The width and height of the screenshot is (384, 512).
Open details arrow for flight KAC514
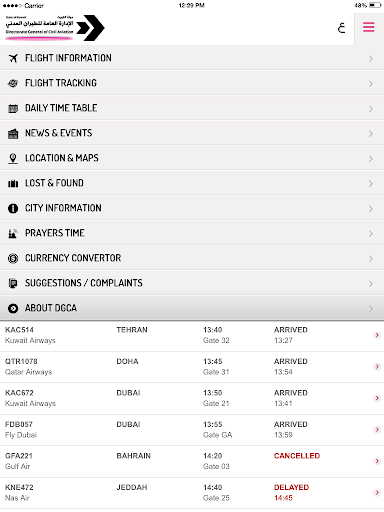(x=377, y=335)
